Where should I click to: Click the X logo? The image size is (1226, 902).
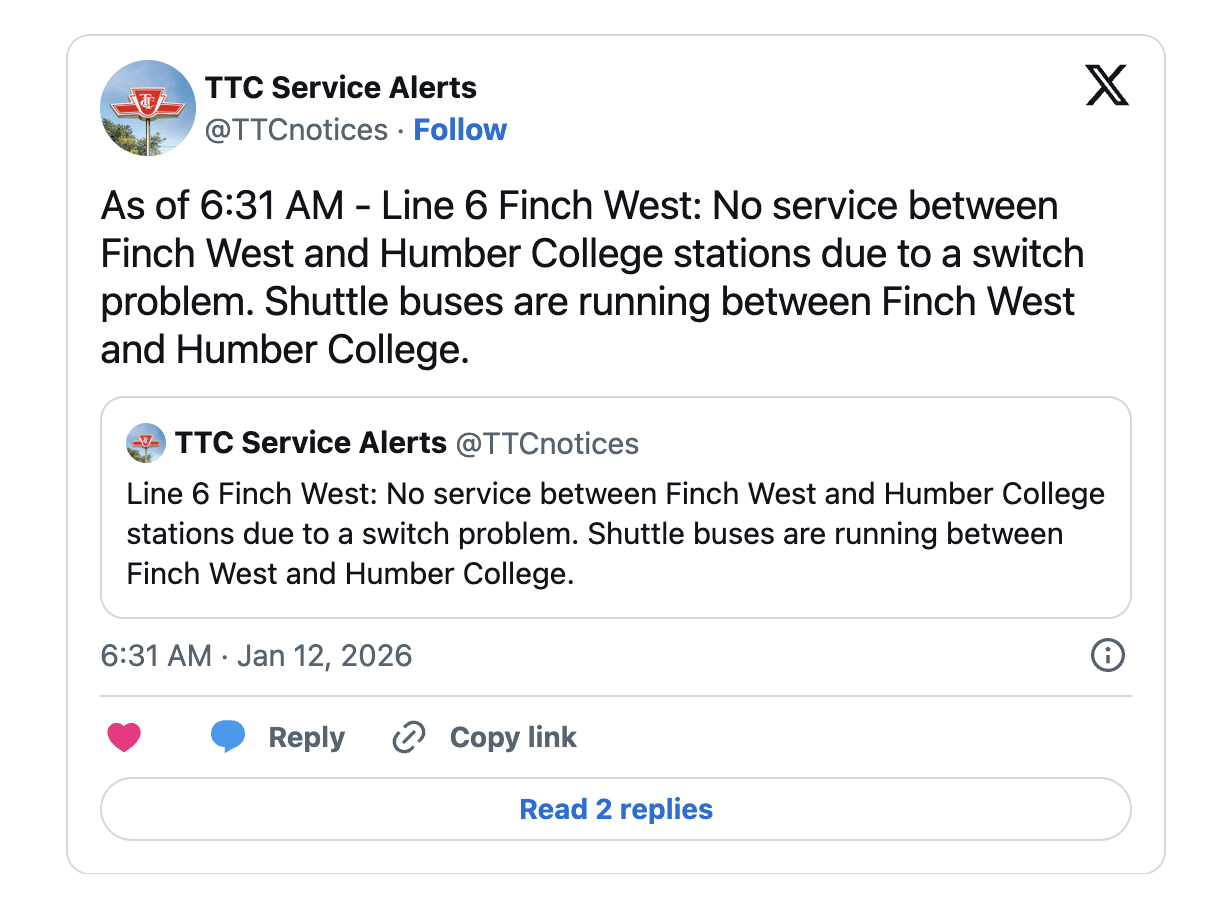click(x=1106, y=86)
